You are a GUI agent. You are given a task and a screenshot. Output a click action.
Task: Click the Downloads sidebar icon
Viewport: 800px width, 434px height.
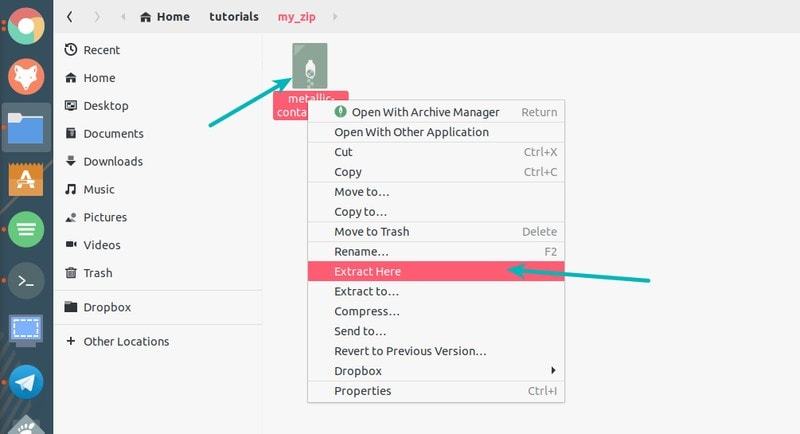click(71, 161)
